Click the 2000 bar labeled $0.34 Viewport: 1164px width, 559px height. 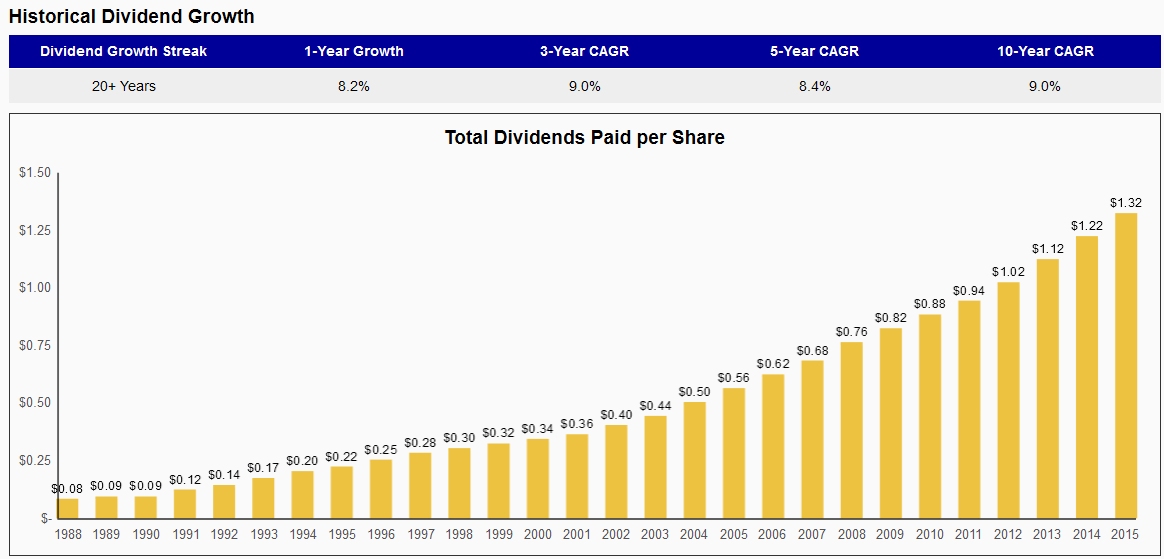click(x=538, y=478)
